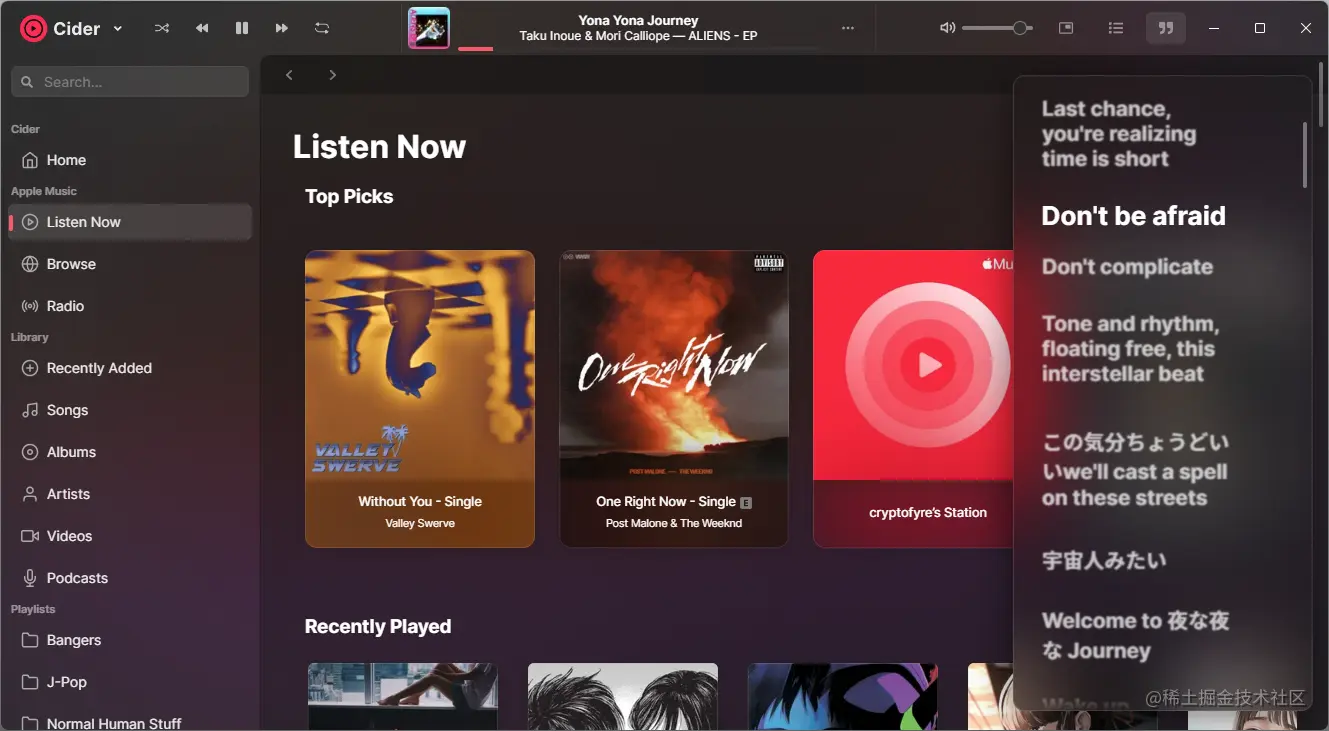Show the play queue list
Viewport: 1329px width, 731px height.
[1116, 28]
